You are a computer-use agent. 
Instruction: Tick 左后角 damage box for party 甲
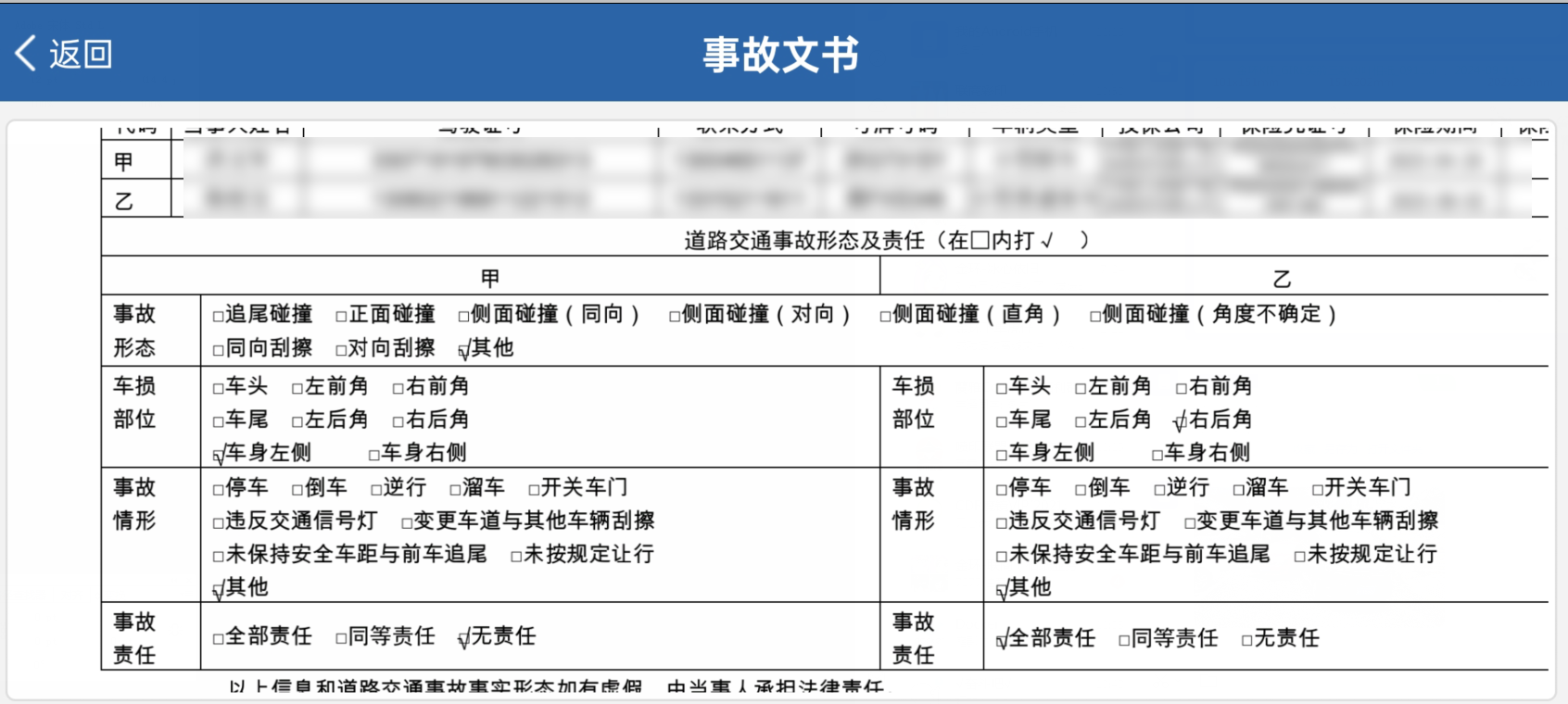pos(297,421)
